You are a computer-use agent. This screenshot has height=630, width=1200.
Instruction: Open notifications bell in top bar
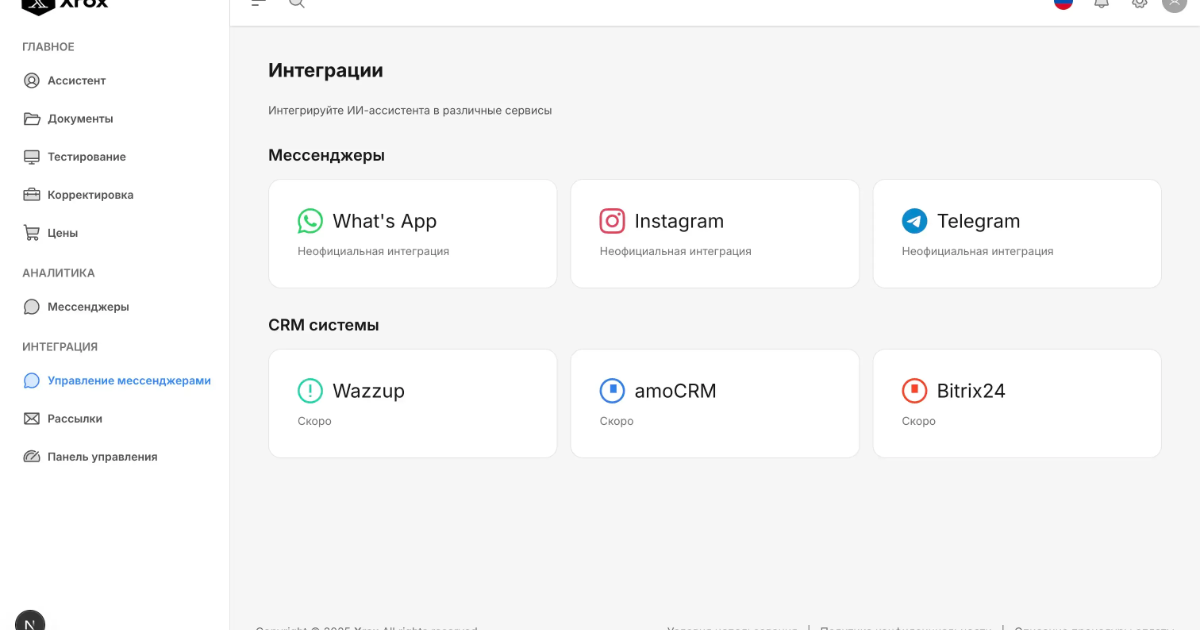point(1101,3)
